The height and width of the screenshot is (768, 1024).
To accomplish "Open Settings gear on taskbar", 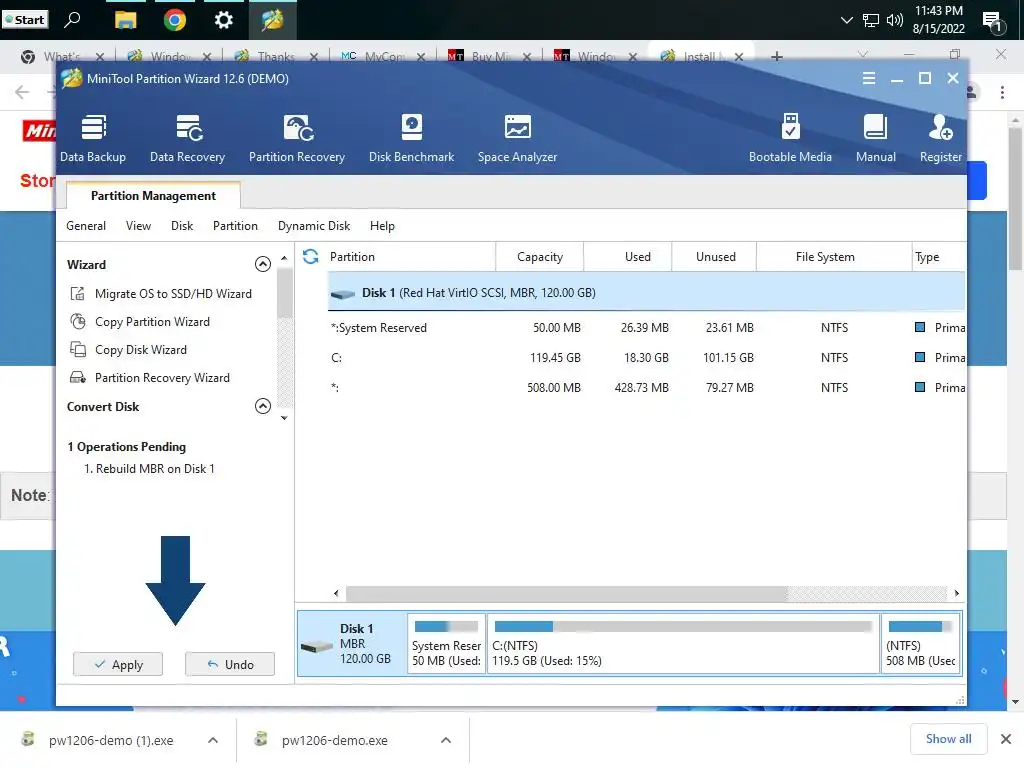I will [223, 20].
